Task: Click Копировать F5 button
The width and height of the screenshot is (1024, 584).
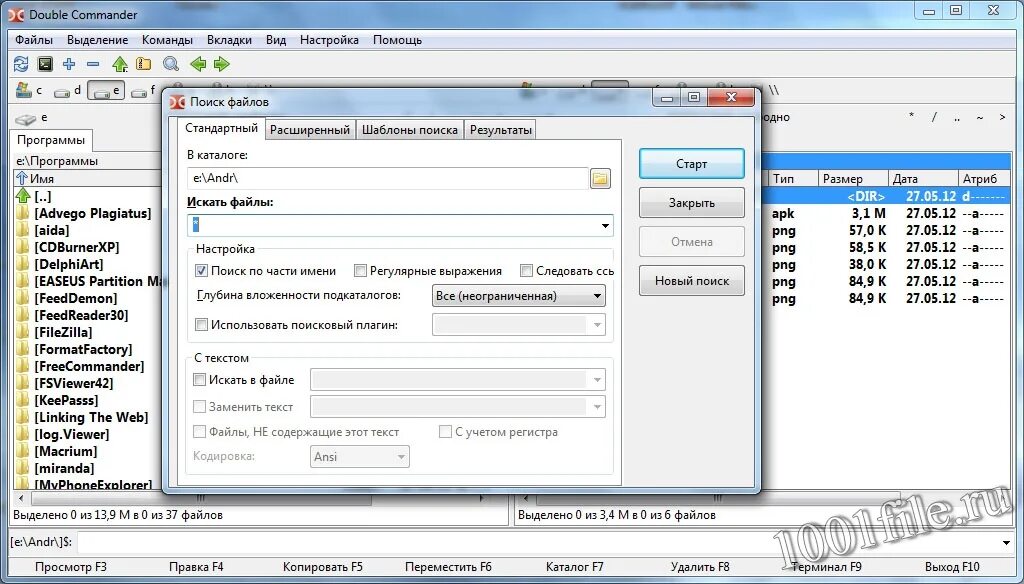Action: 323,567
